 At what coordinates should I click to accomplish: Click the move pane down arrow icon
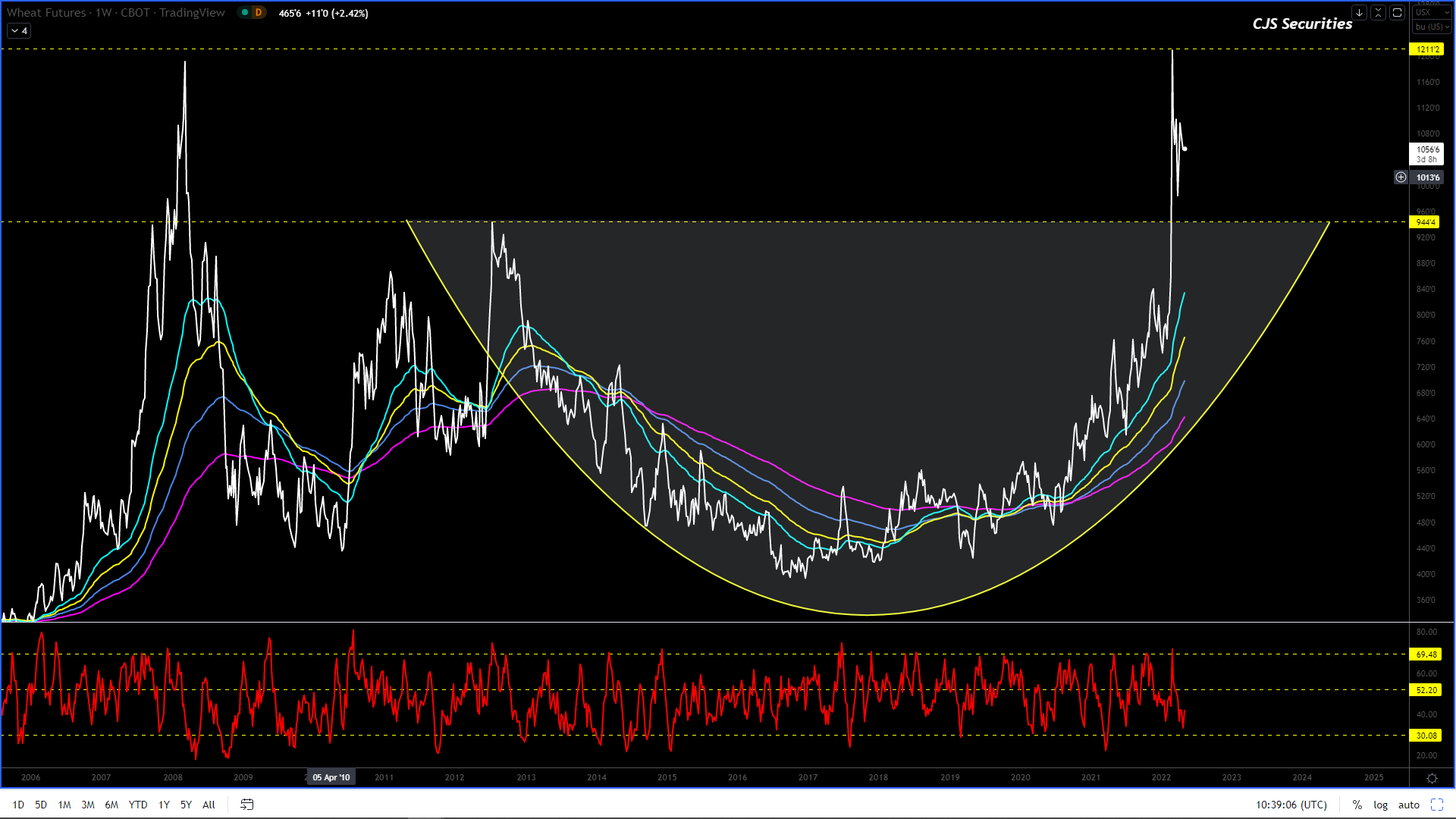click(1359, 13)
